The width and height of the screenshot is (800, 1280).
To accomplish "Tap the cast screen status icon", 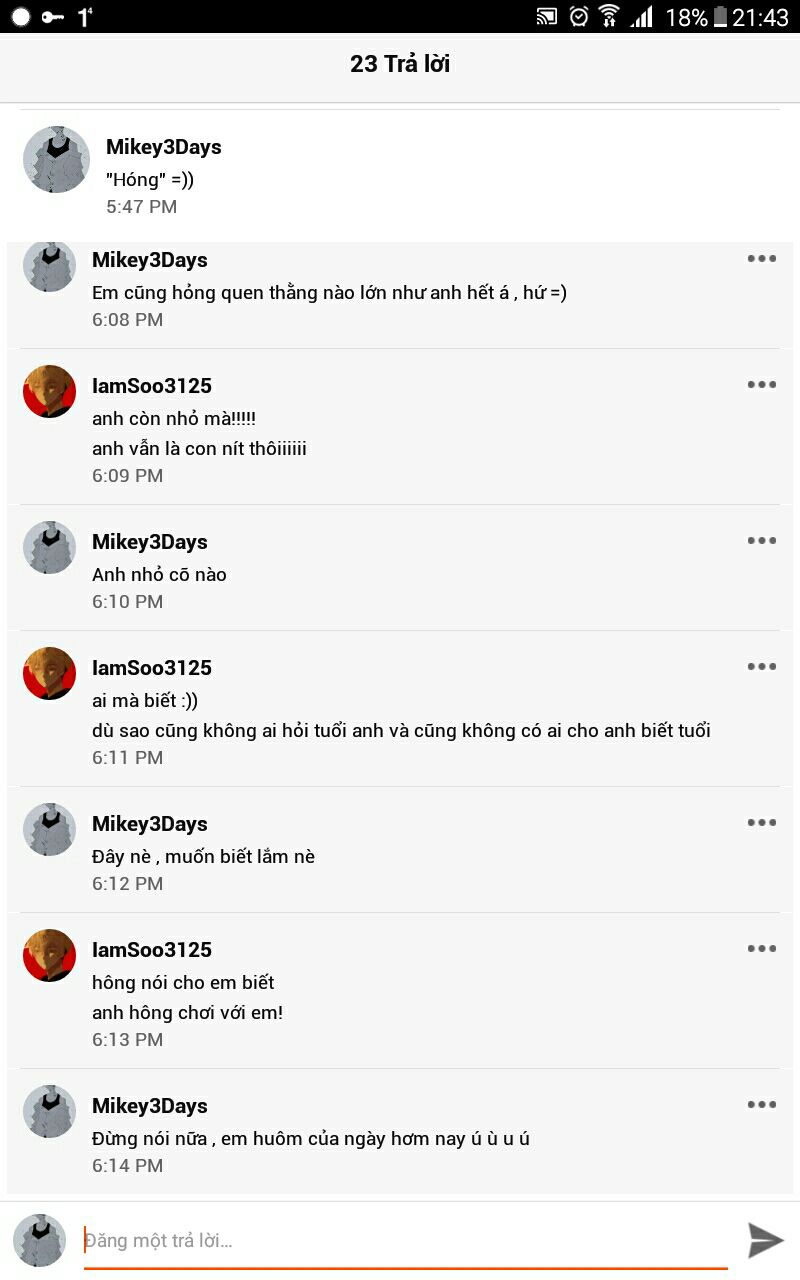I will point(547,16).
